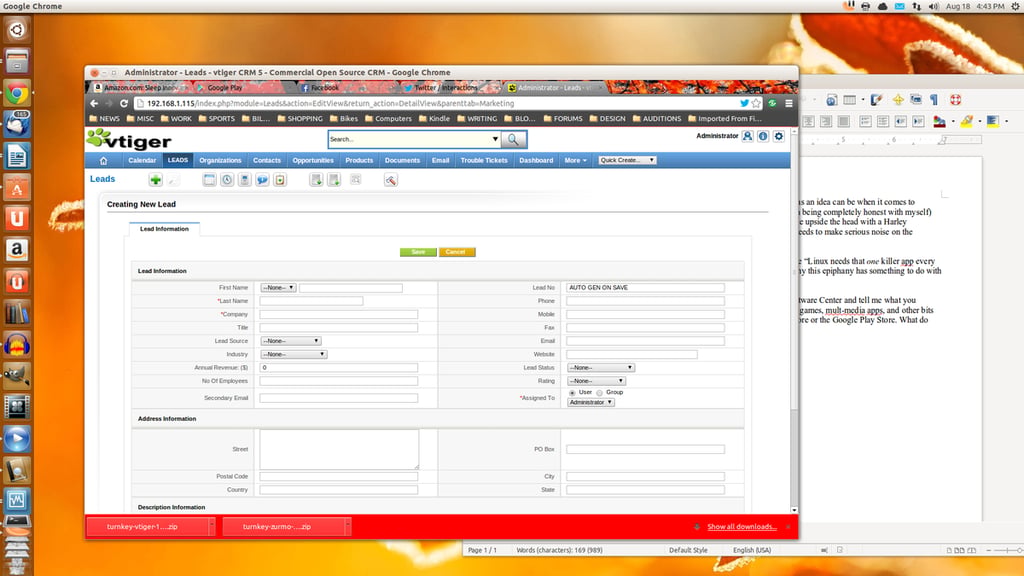Click the Company input field

pyautogui.click(x=338, y=314)
